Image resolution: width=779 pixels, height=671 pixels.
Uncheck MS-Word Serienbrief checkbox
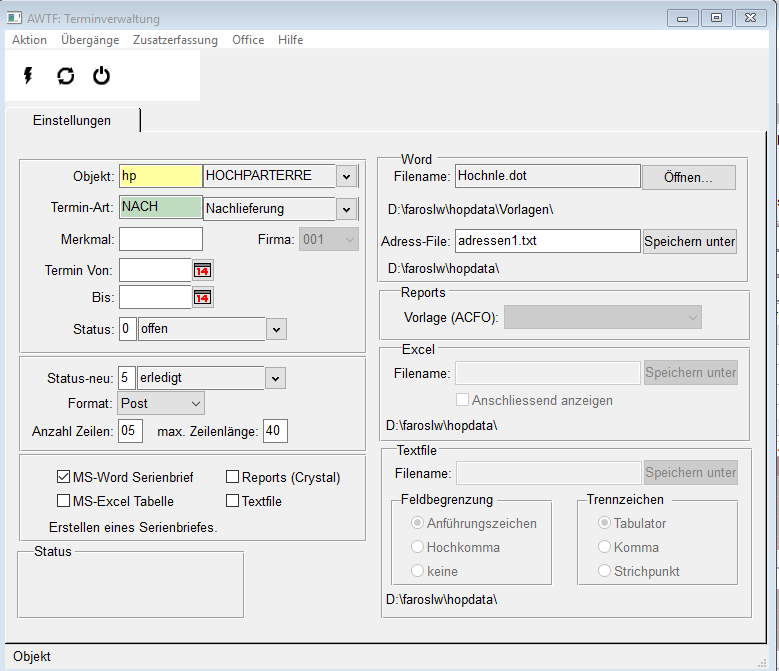[x=64, y=477]
